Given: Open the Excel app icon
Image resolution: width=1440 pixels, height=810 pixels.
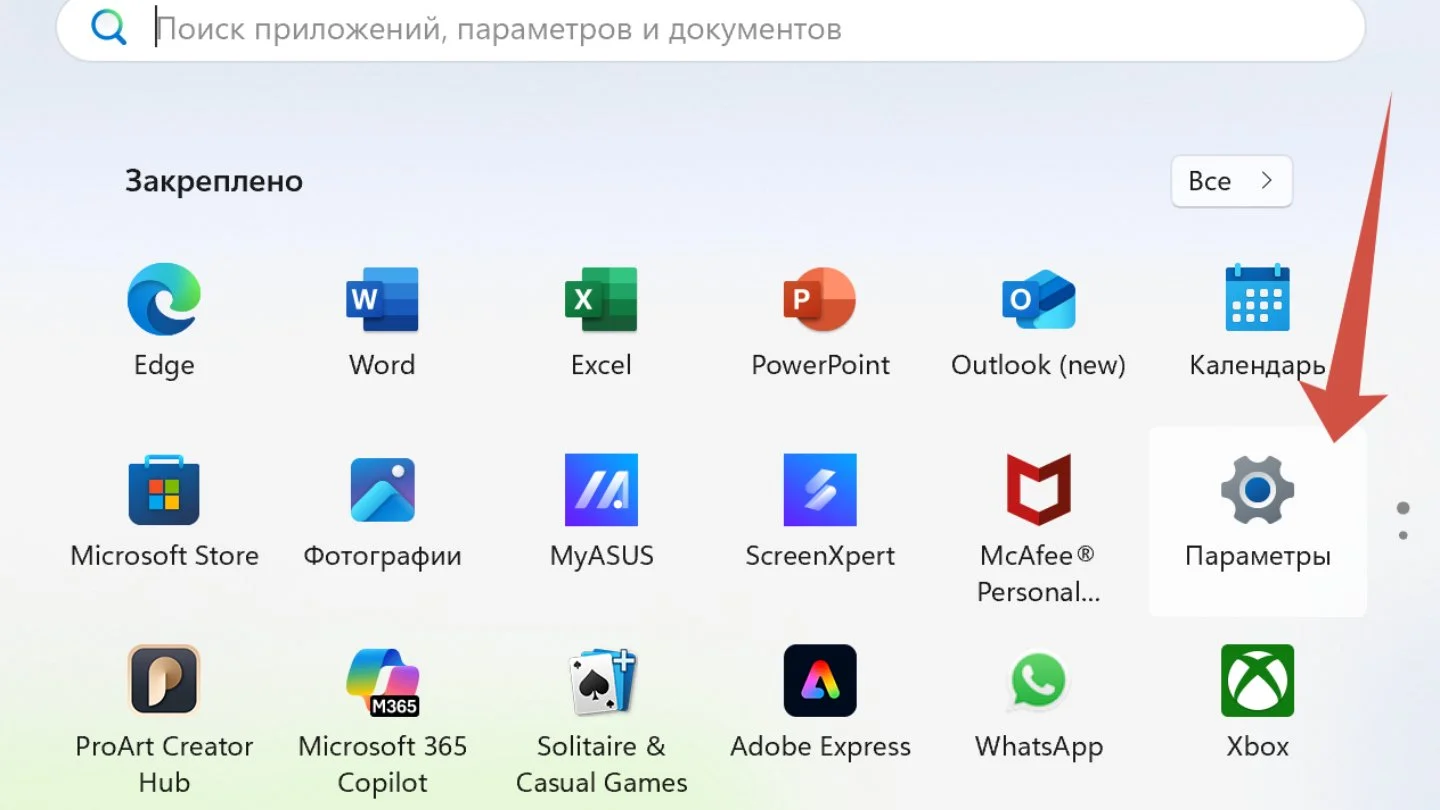Looking at the screenshot, I should [601, 299].
